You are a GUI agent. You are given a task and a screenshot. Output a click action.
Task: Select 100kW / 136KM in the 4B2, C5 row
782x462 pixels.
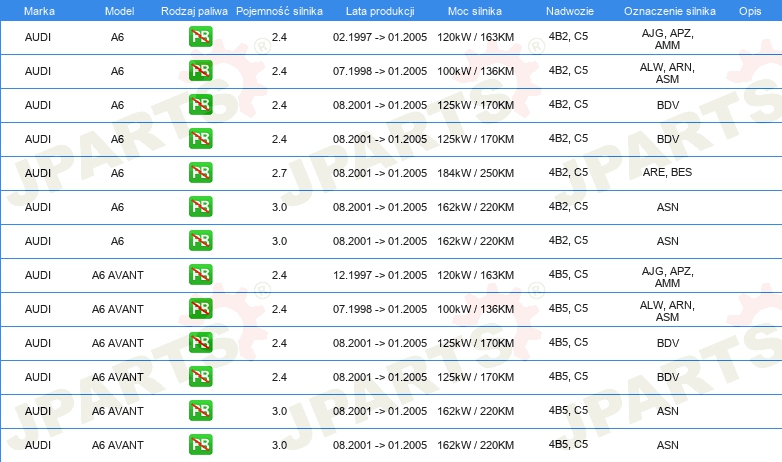click(x=475, y=71)
